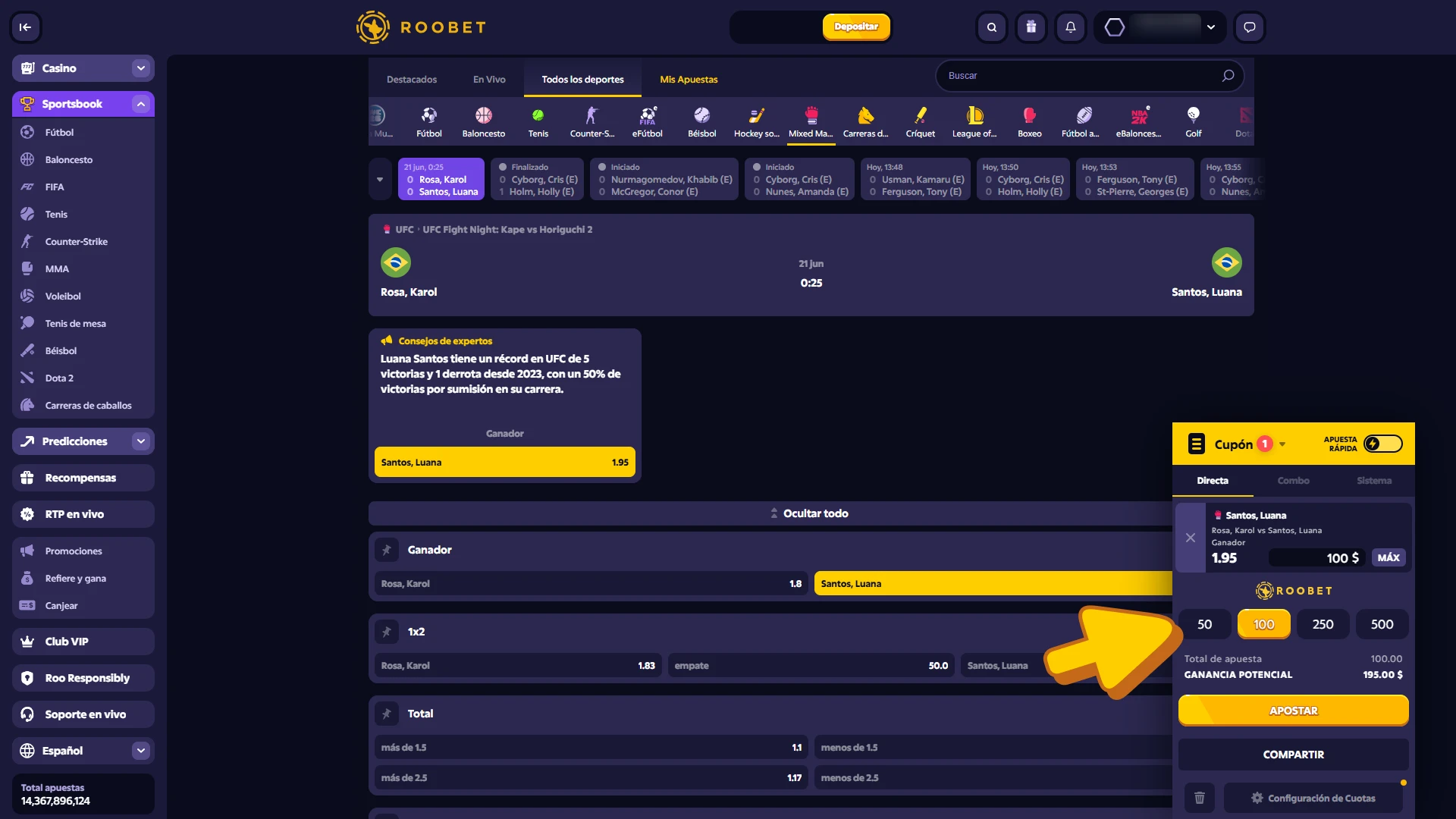Select the Golf icon in the carousel
This screenshot has height=819, width=1456.
point(1194,122)
